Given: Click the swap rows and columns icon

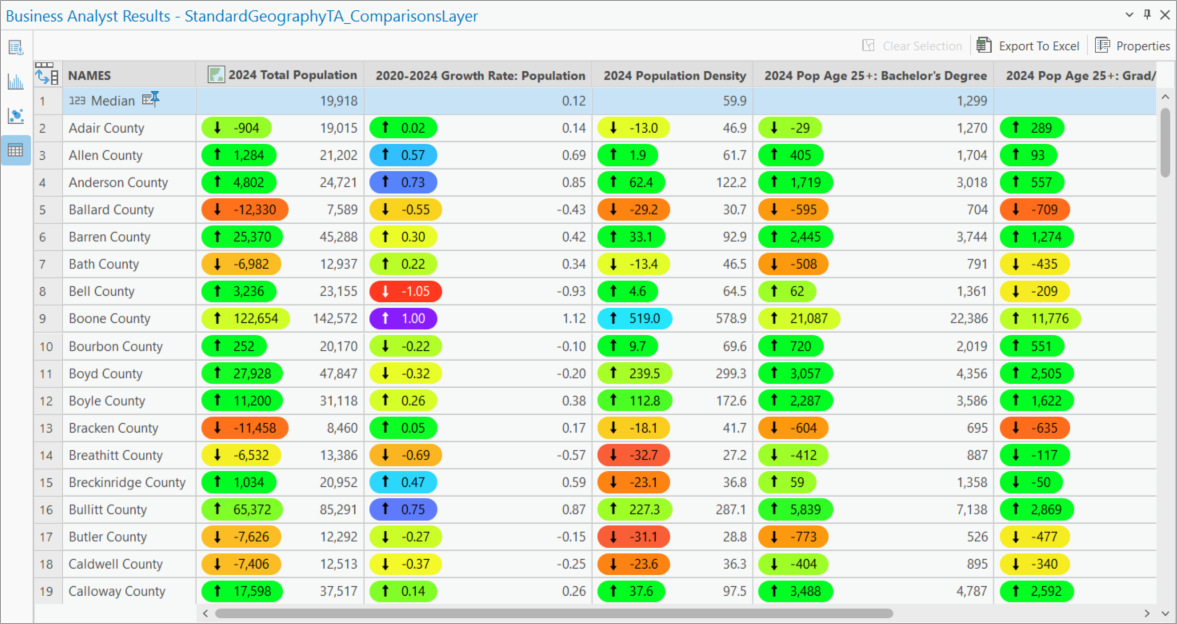Looking at the screenshot, I should click(x=46, y=73).
